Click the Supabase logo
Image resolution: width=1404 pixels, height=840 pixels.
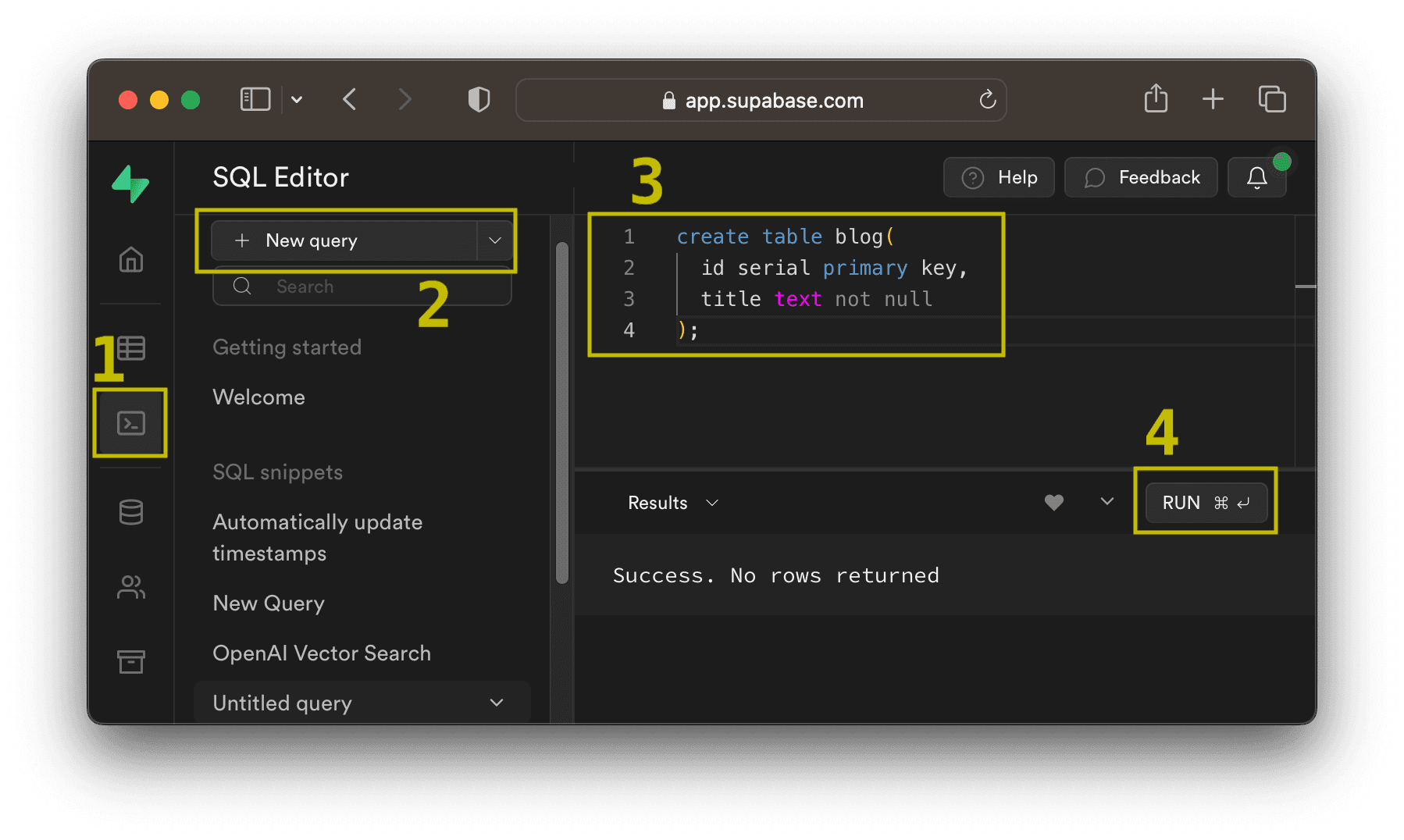(x=130, y=184)
